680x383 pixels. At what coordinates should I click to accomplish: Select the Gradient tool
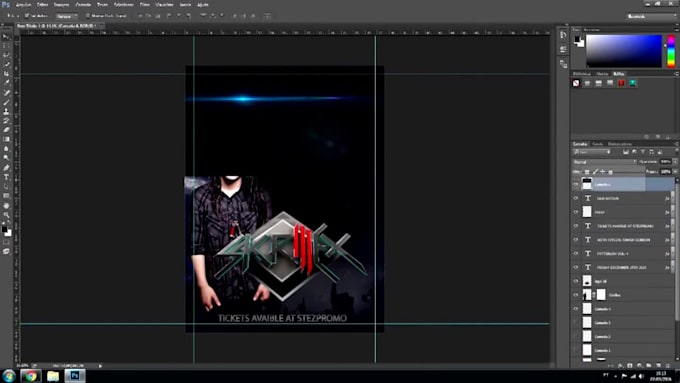6,139
